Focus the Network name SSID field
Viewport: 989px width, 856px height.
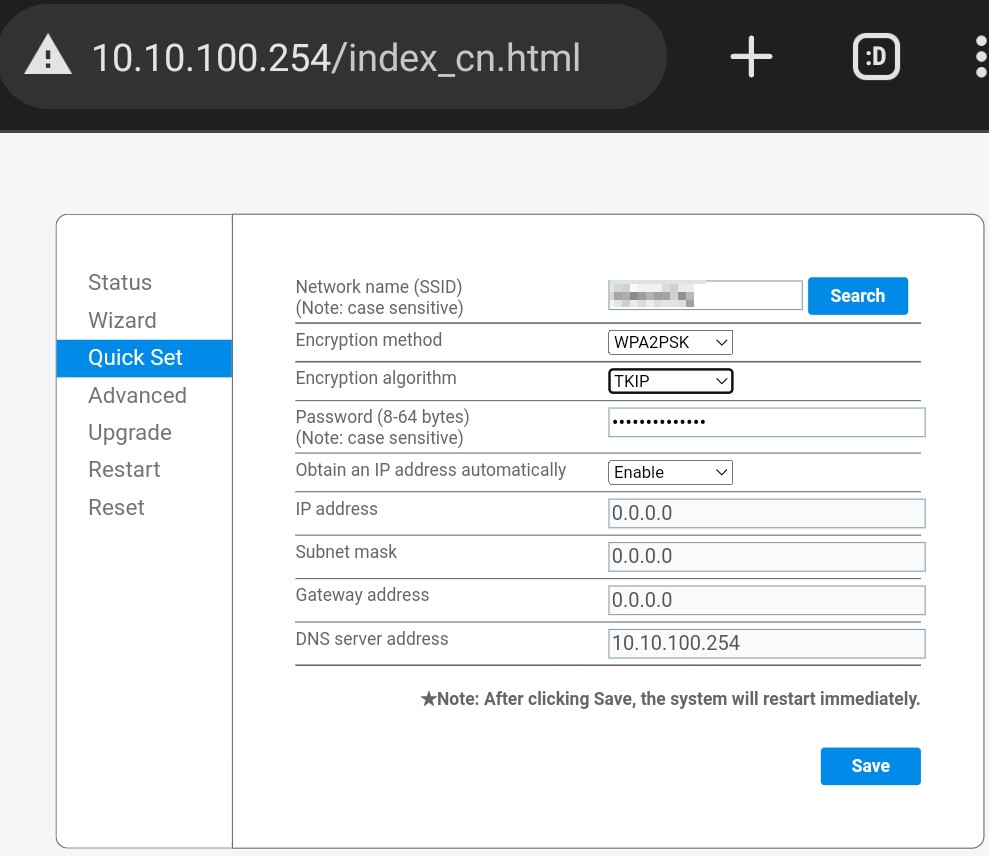tap(705, 295)
